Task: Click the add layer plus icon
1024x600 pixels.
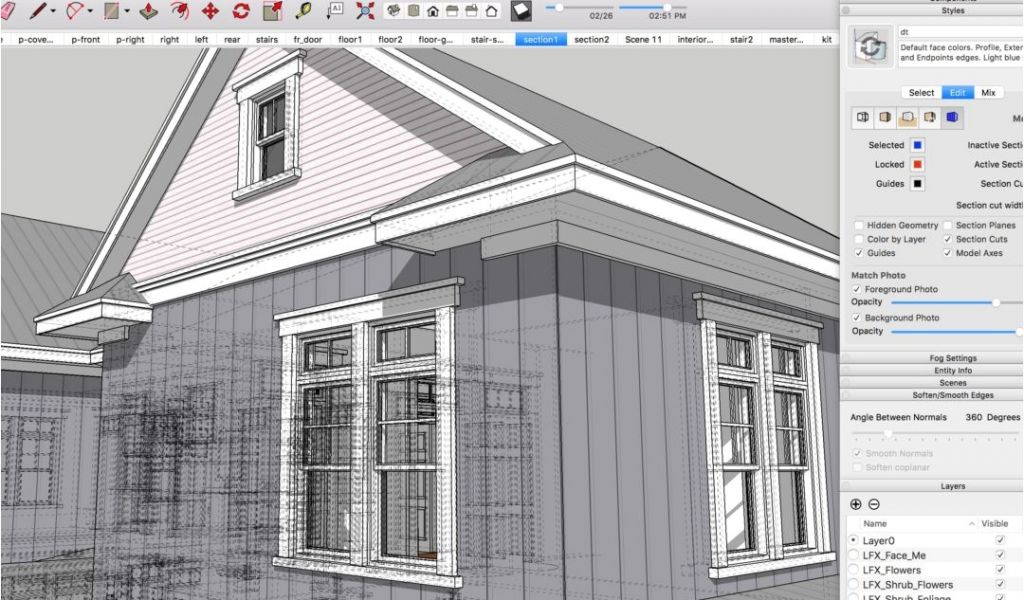Action: point(855,504)
